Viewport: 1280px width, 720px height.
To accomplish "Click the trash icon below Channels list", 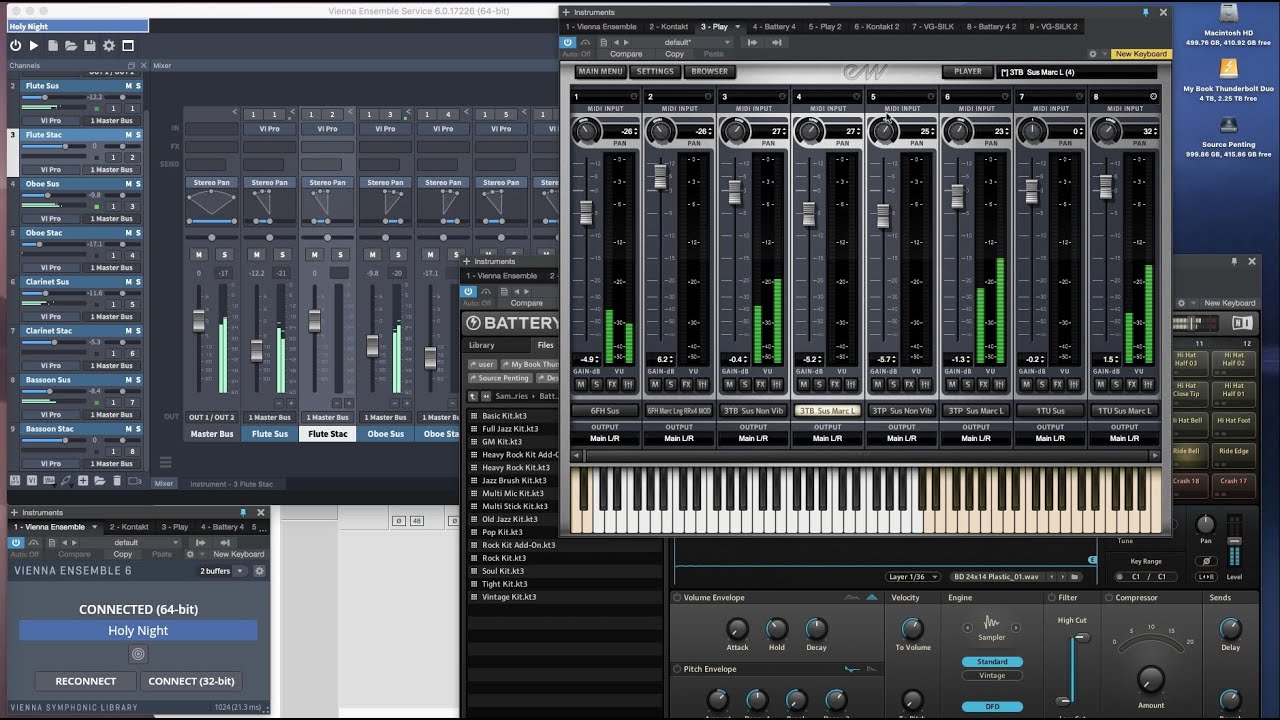I will tap(117, 481).
